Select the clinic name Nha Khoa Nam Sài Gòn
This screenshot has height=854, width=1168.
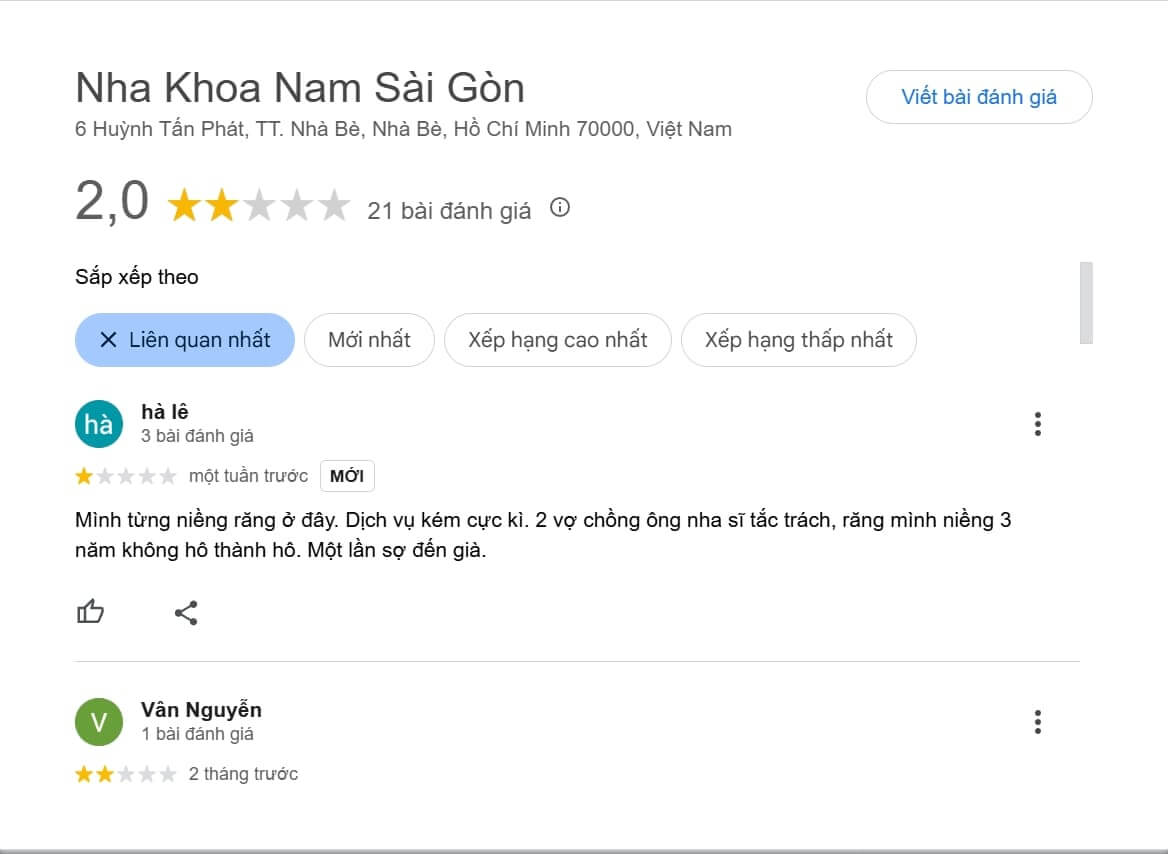coord(300,87)
